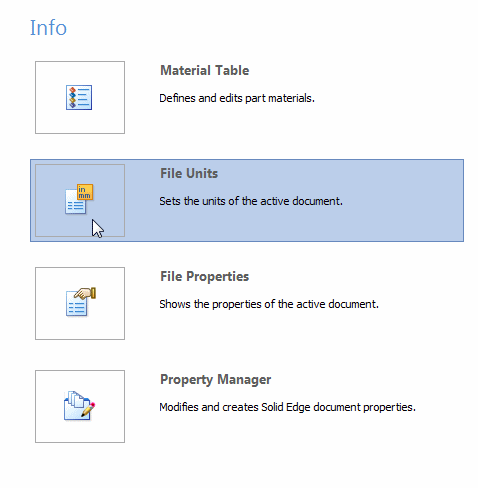
Task: Click the pointing hand on File Properties icon
Action: 85,293
